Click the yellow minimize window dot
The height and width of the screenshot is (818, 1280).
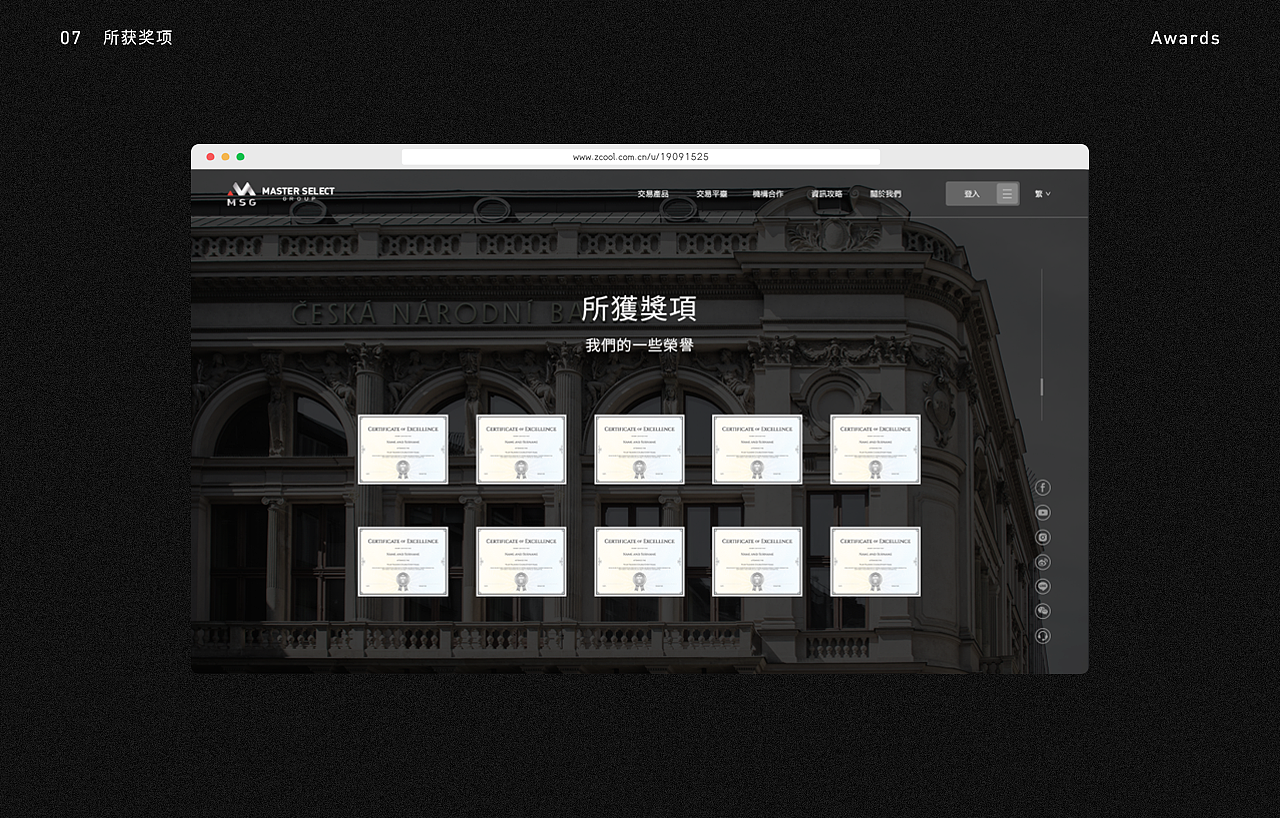pos(226,157)
